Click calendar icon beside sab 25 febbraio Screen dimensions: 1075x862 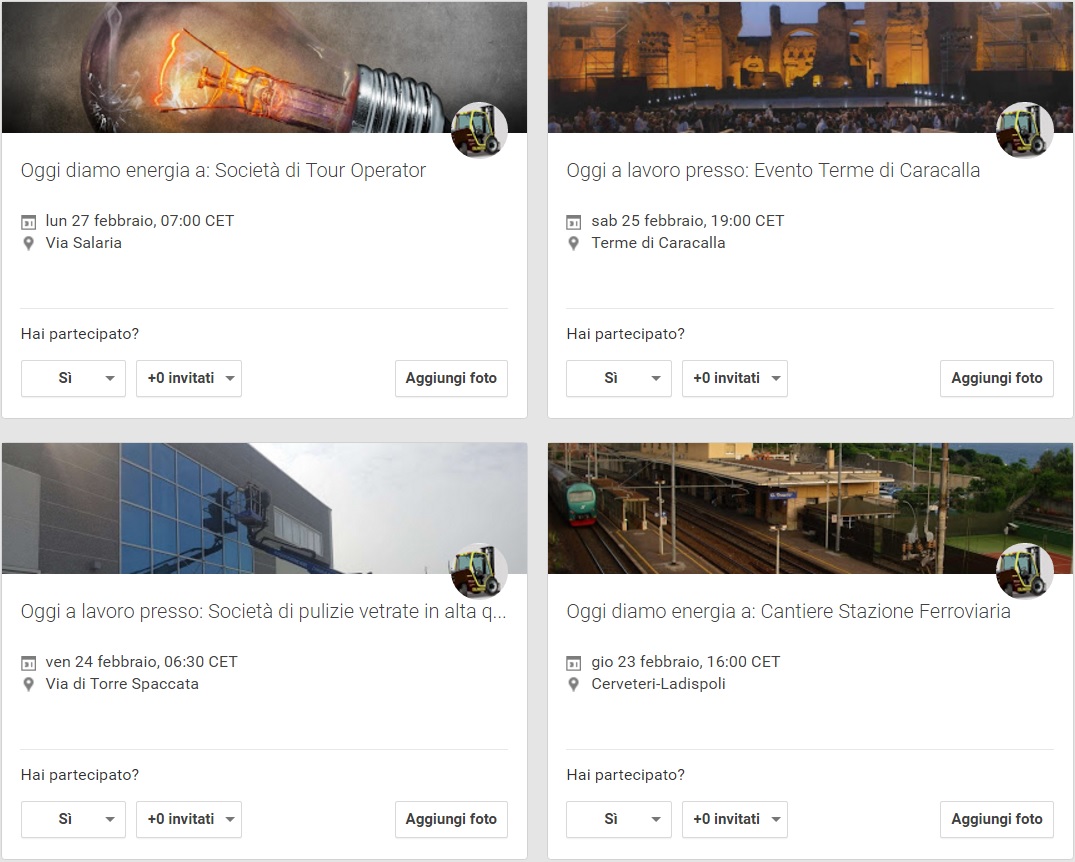coord(573,222)
